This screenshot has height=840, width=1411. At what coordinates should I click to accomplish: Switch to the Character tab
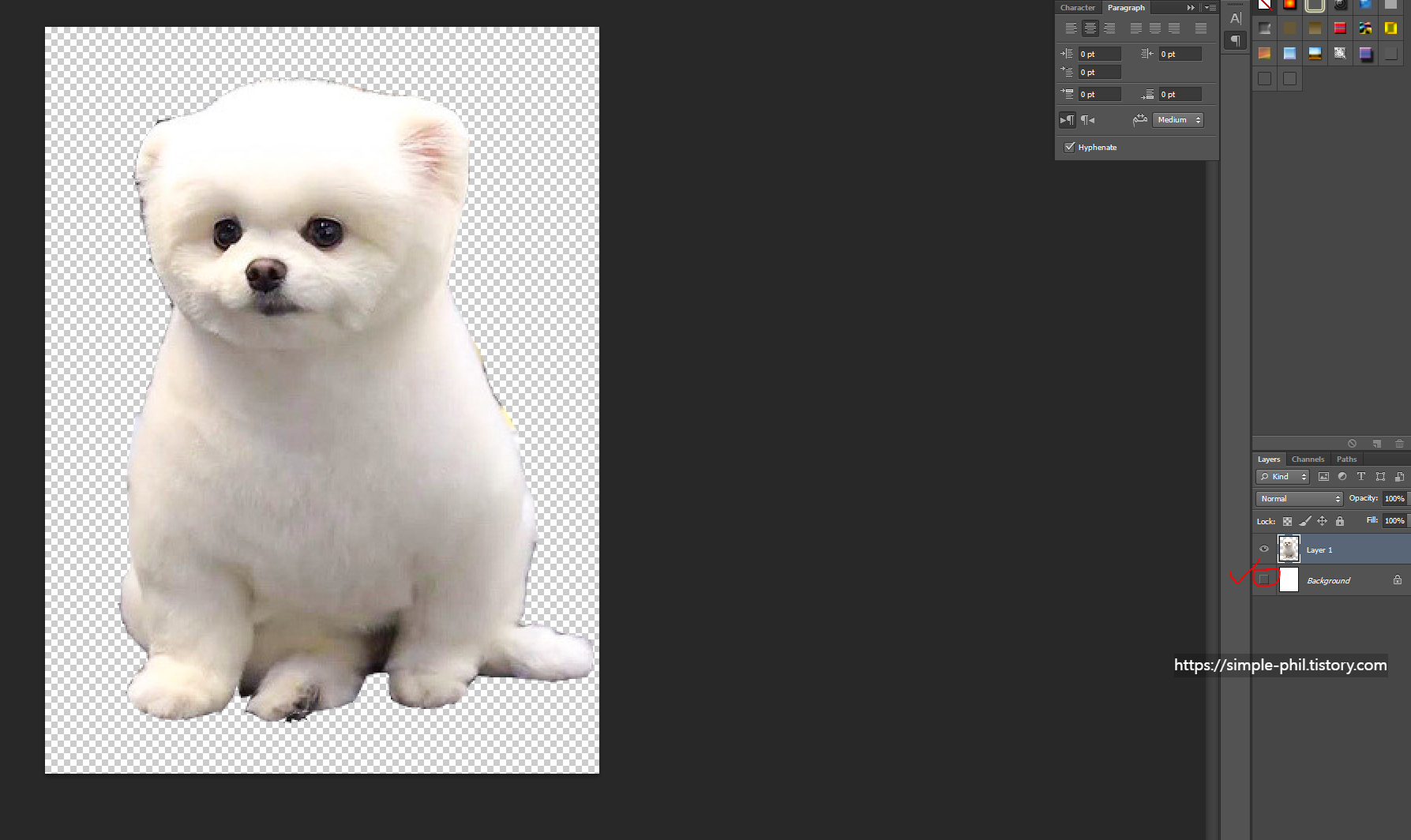[1077, 7]
